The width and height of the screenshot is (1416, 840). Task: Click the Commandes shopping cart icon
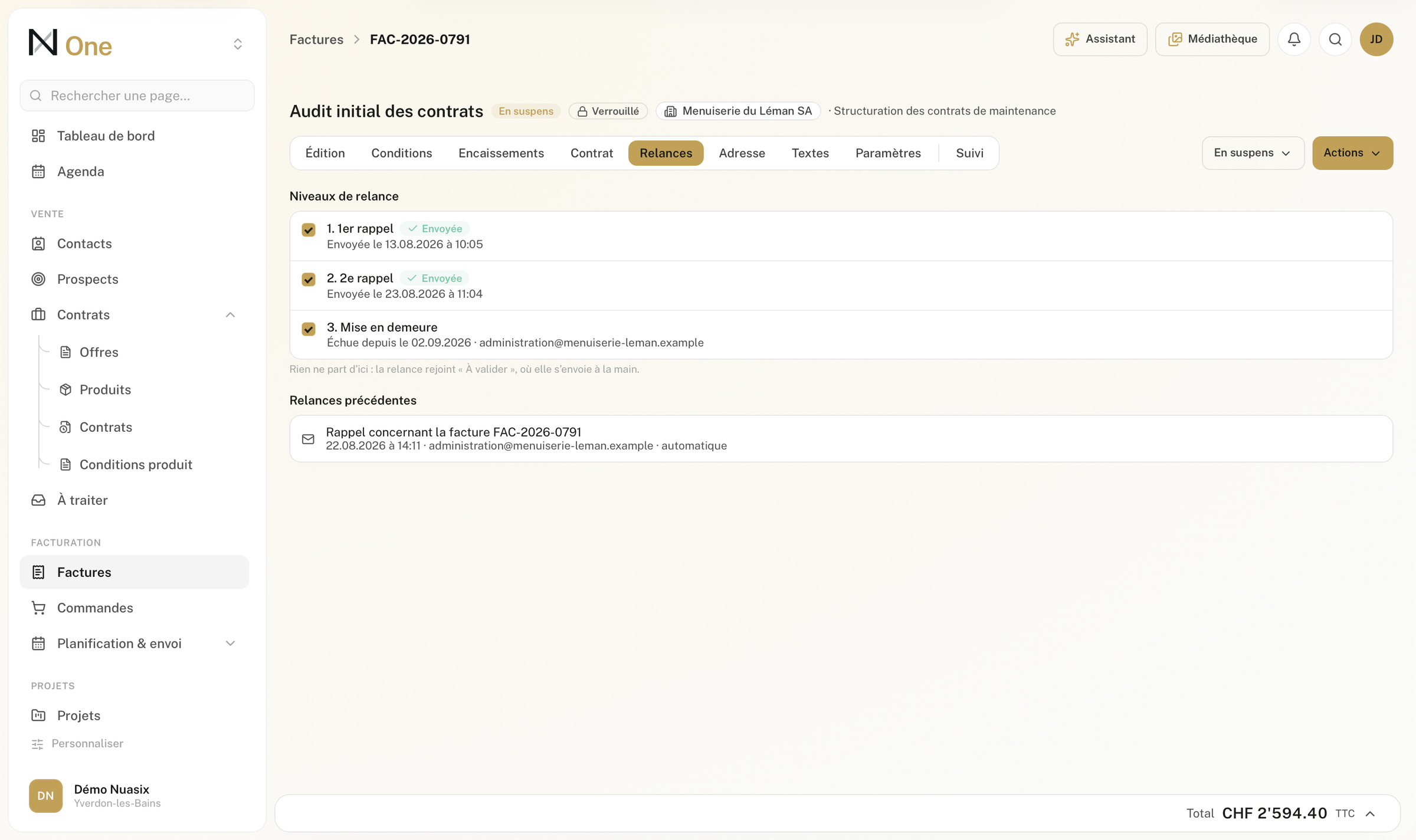coord(38,608)
